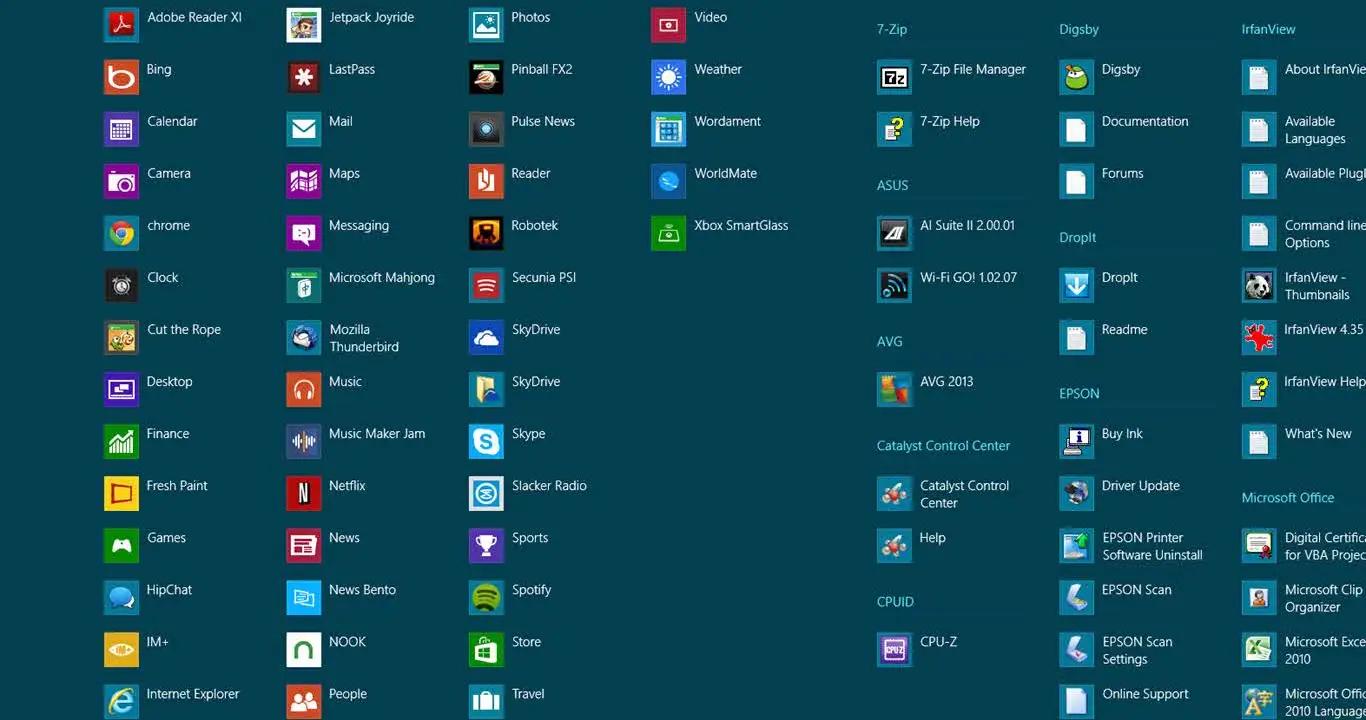
Task: Open the Netflix app icon
Action: pos(304,493)
